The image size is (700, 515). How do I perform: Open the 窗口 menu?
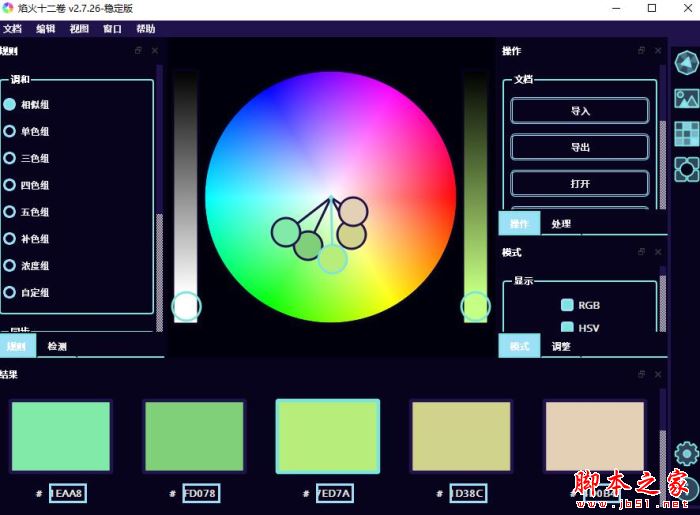tap(112, 29)
